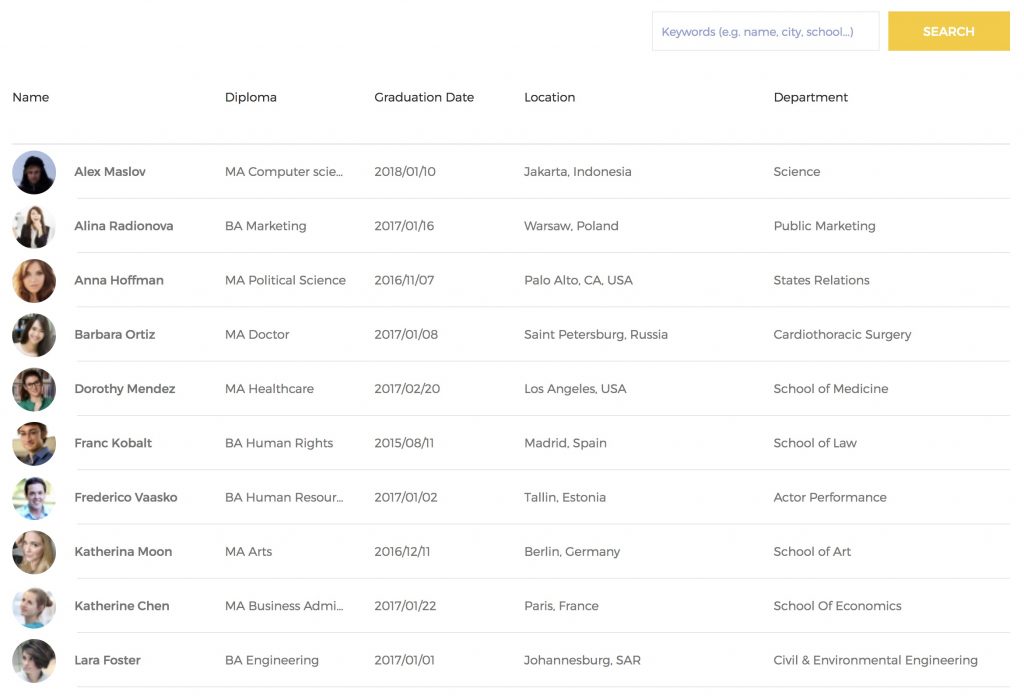Screen dimensions: 1024x696
Task: Open Franc Kobalt's avatar photo
Action: pyautogui.click(x=34, y=443)
